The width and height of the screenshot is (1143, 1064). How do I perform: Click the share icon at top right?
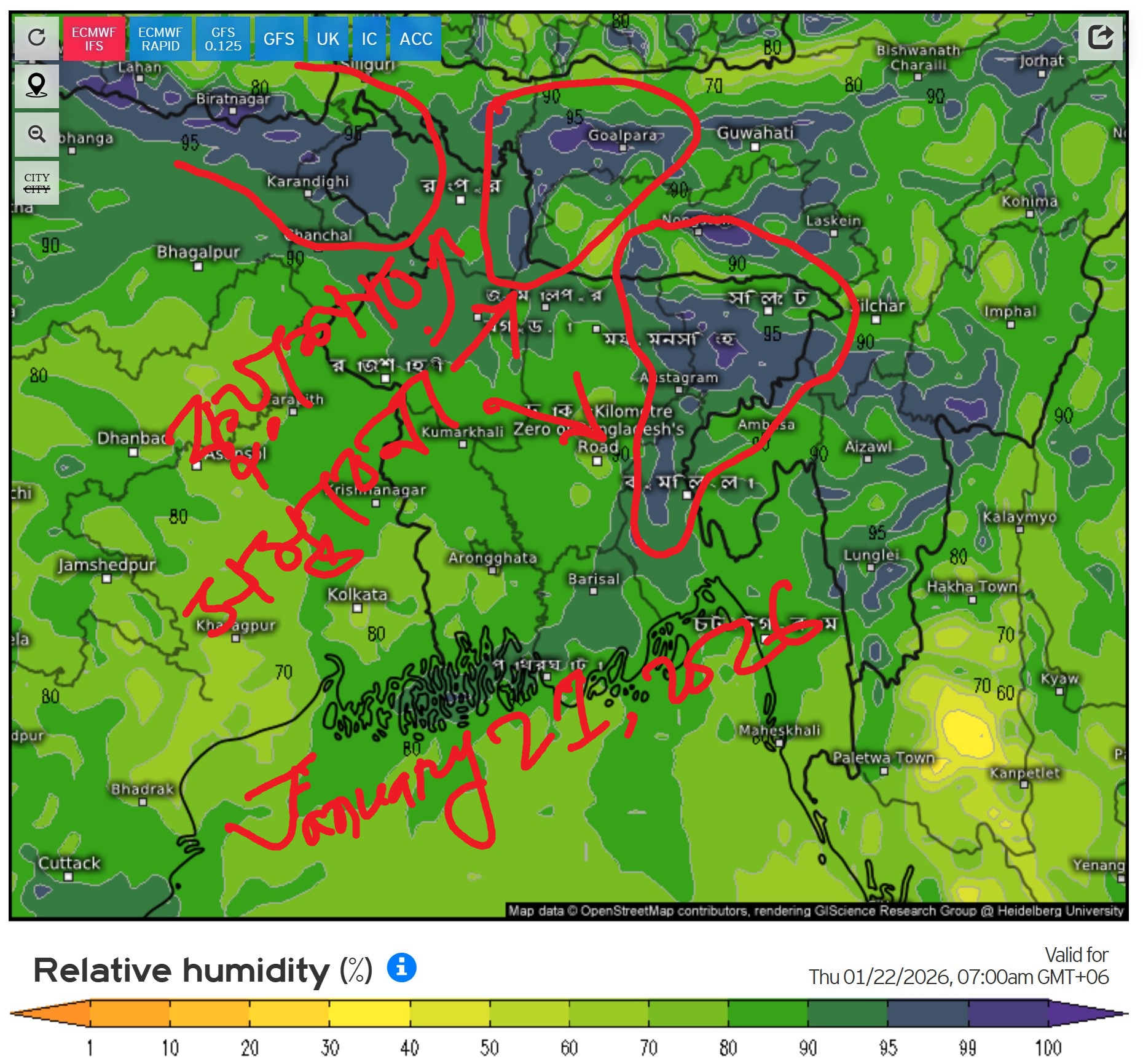1100,37
